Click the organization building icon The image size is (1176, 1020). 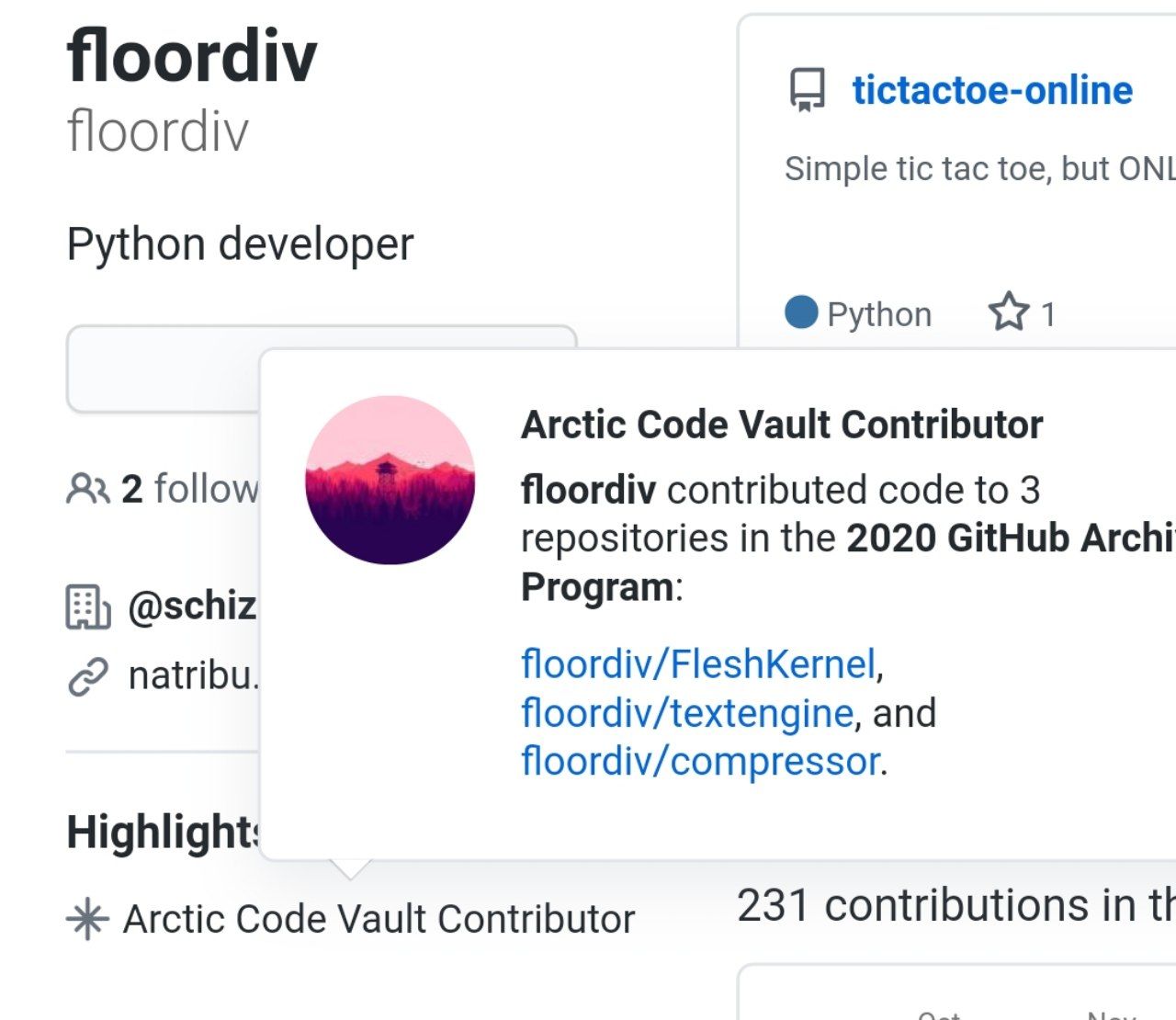pos(88,606)
